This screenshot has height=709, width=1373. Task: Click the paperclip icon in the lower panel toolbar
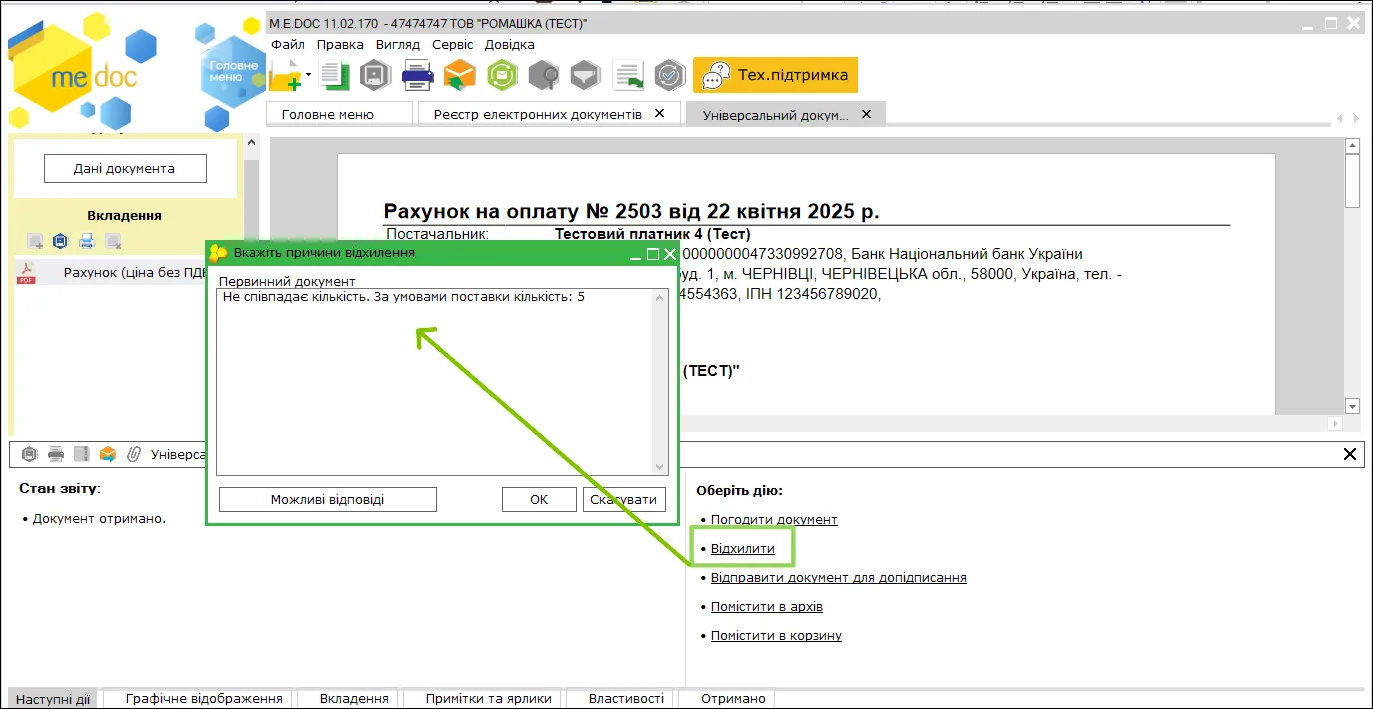134,454
